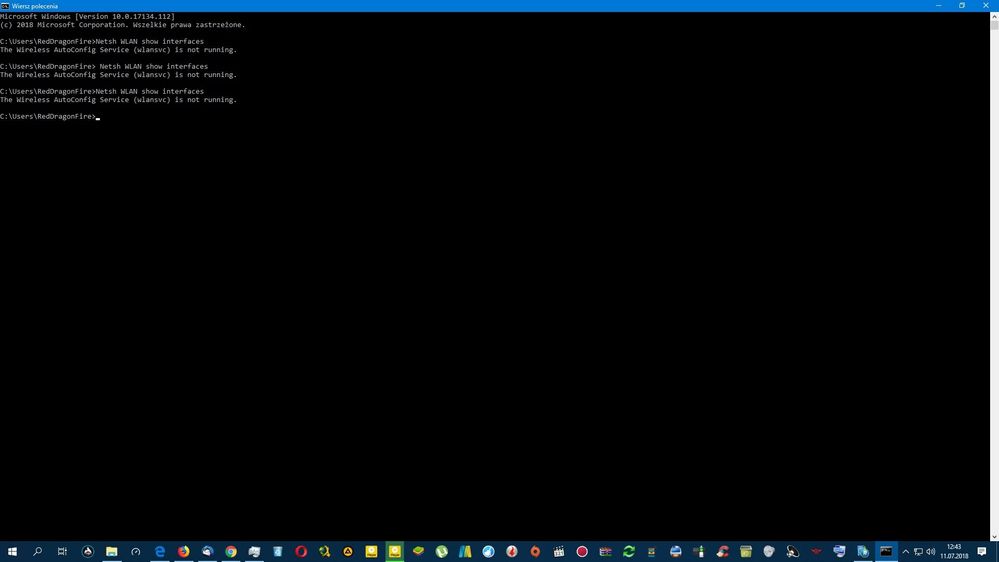Click the Microsoft Windows version line
The height and width of the screenshot is (562, 999).
[x=87, y=17]
